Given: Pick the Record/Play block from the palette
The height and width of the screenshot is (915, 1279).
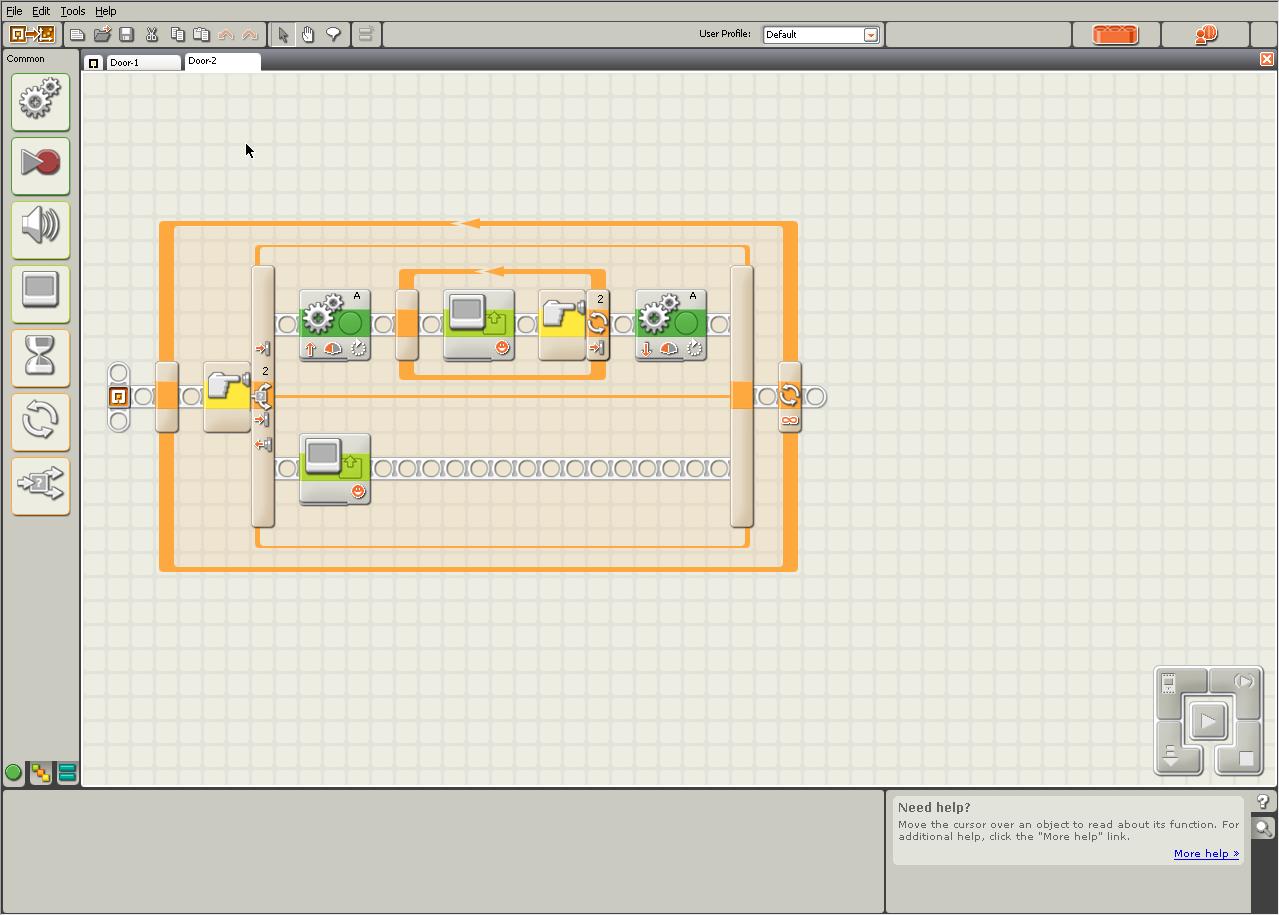Looking at the screenshot, I should pos(40,164).
